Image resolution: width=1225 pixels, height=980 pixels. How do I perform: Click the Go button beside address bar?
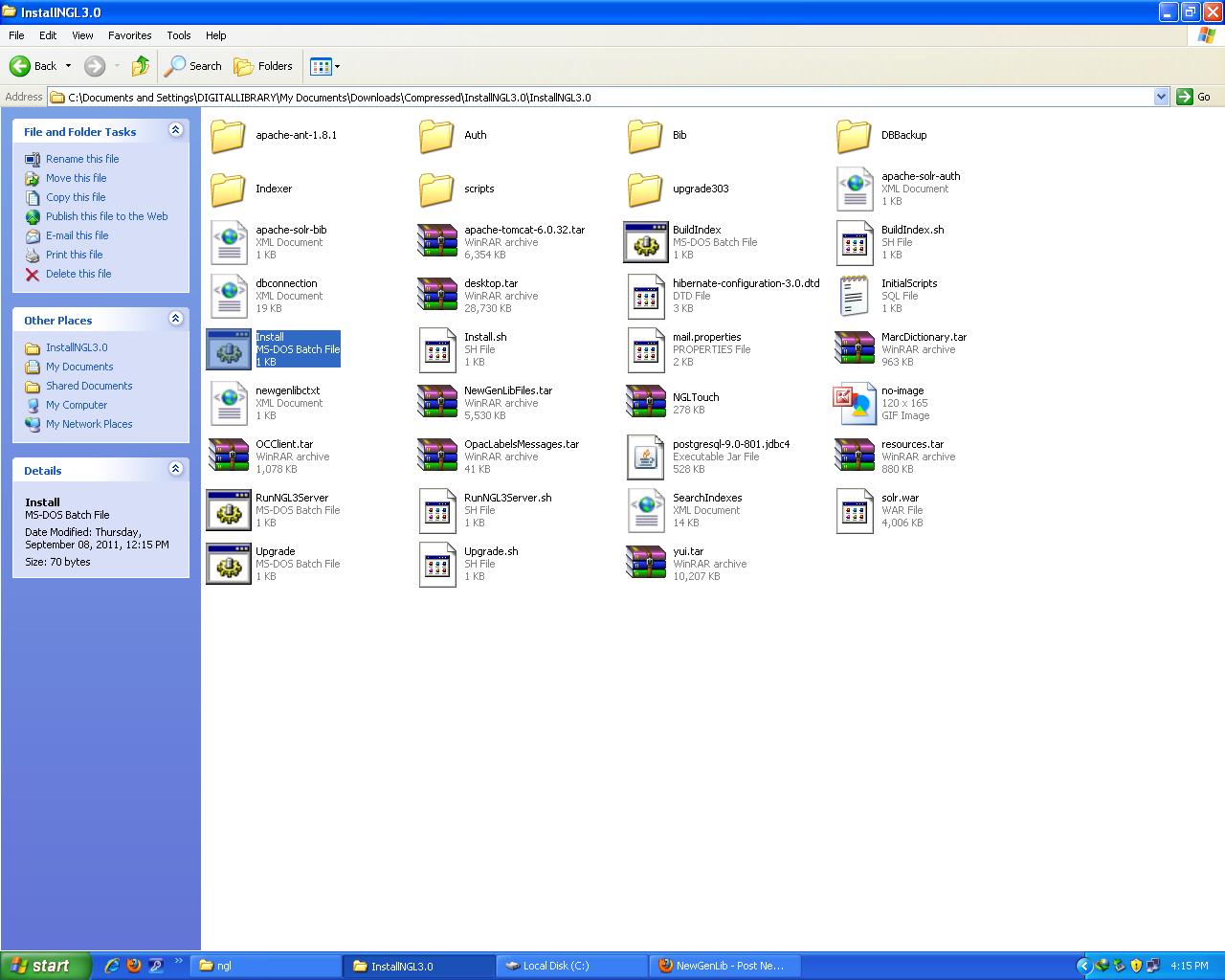pyautogui.click(x=1194, y=97)
